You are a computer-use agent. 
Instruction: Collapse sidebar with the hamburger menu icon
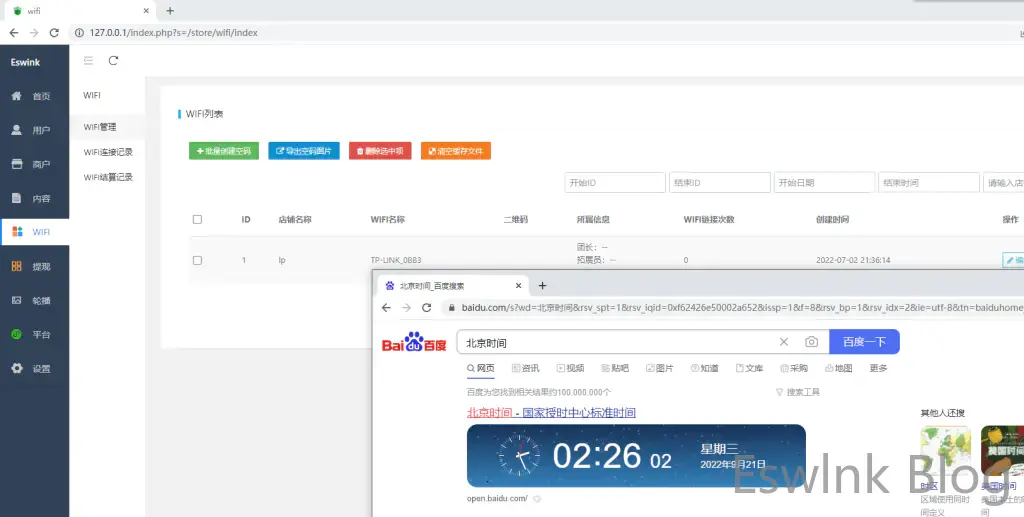(88, 61)
